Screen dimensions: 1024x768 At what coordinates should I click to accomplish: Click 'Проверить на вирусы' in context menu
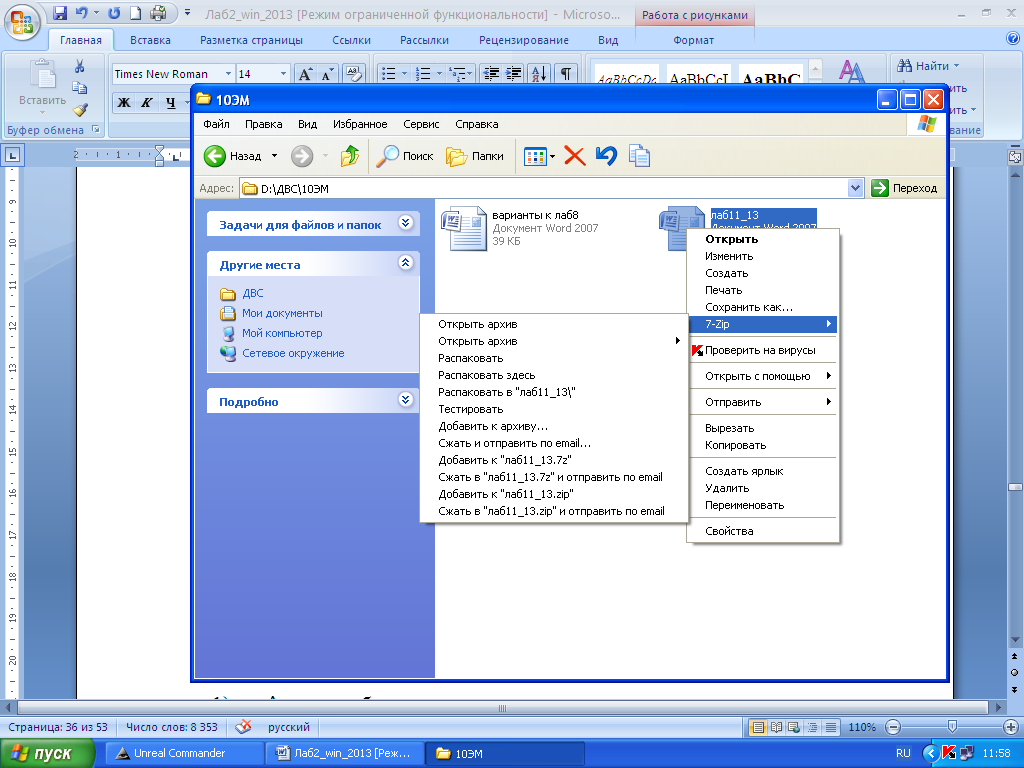click(763, 350)
